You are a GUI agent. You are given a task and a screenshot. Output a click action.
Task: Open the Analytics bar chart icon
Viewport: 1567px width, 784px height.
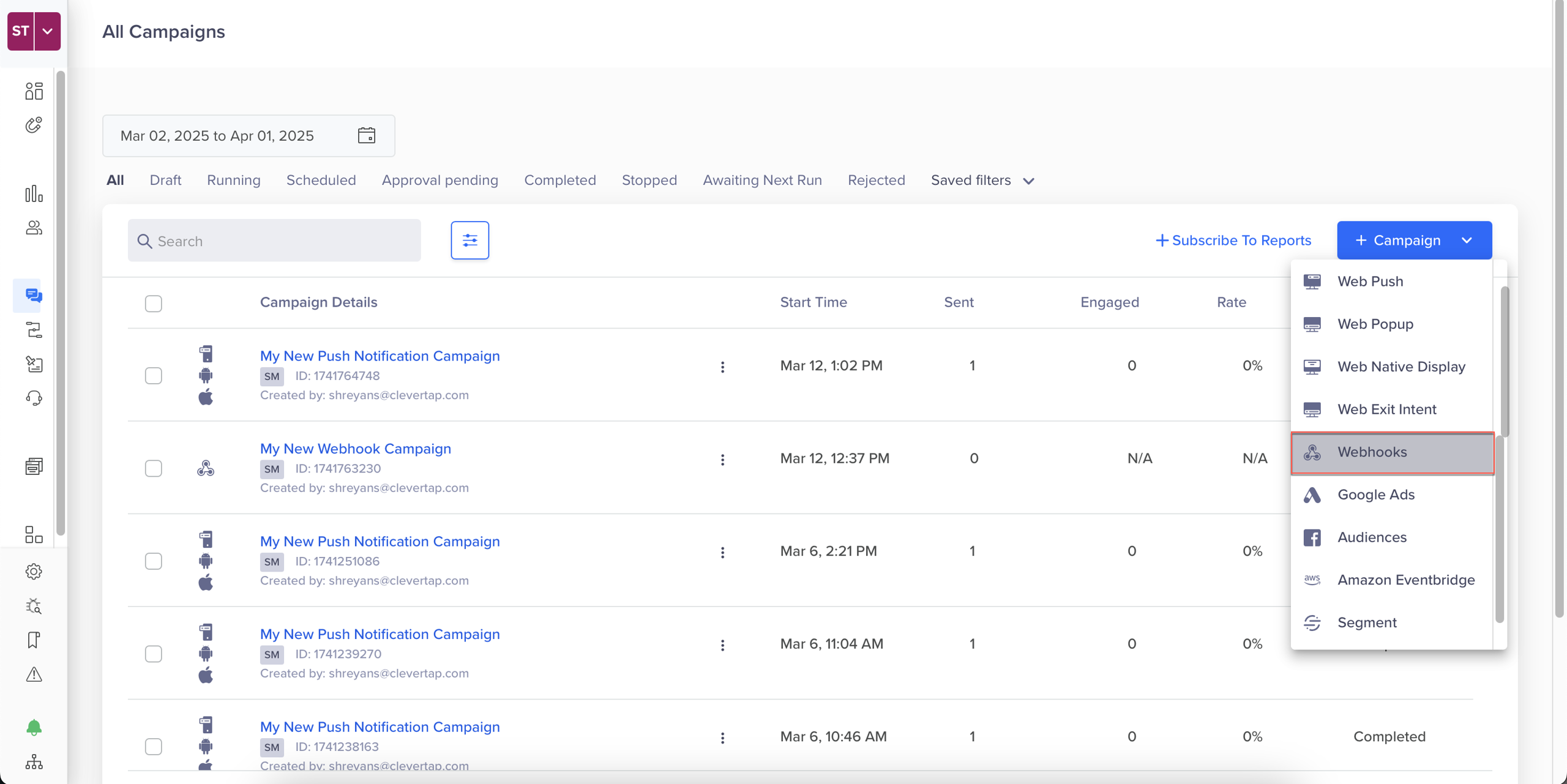[x=34, y=194]
